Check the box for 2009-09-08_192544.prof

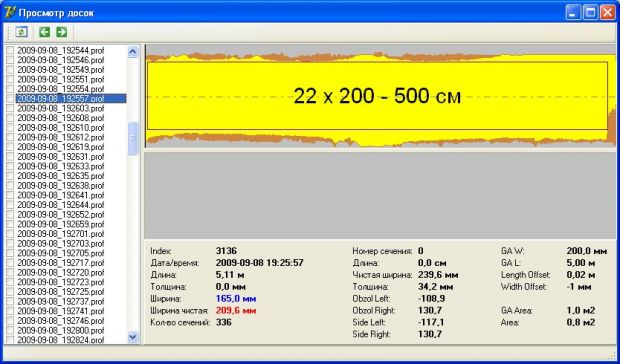10,50
